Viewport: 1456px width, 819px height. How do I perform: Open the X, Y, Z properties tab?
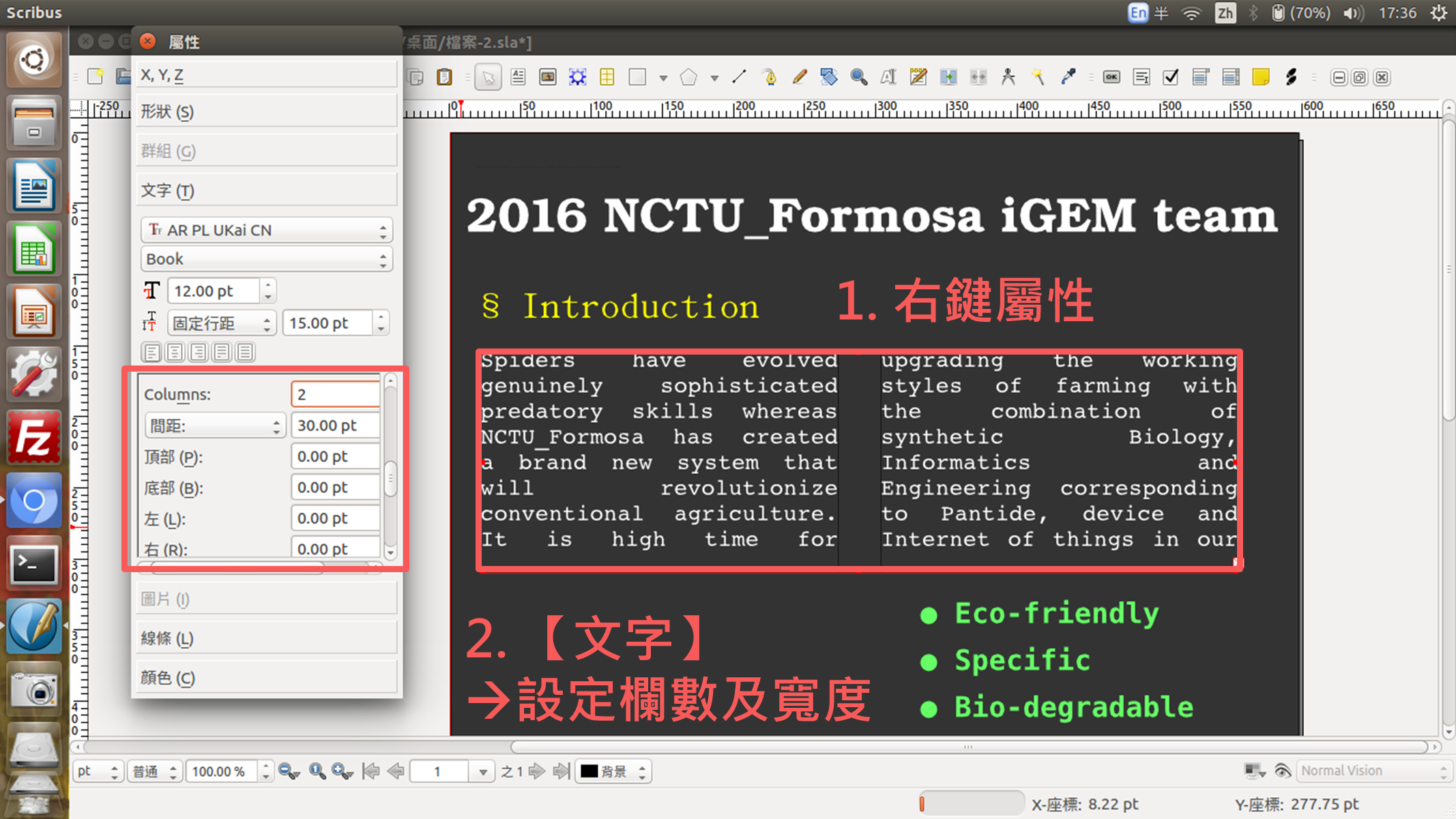267,74
